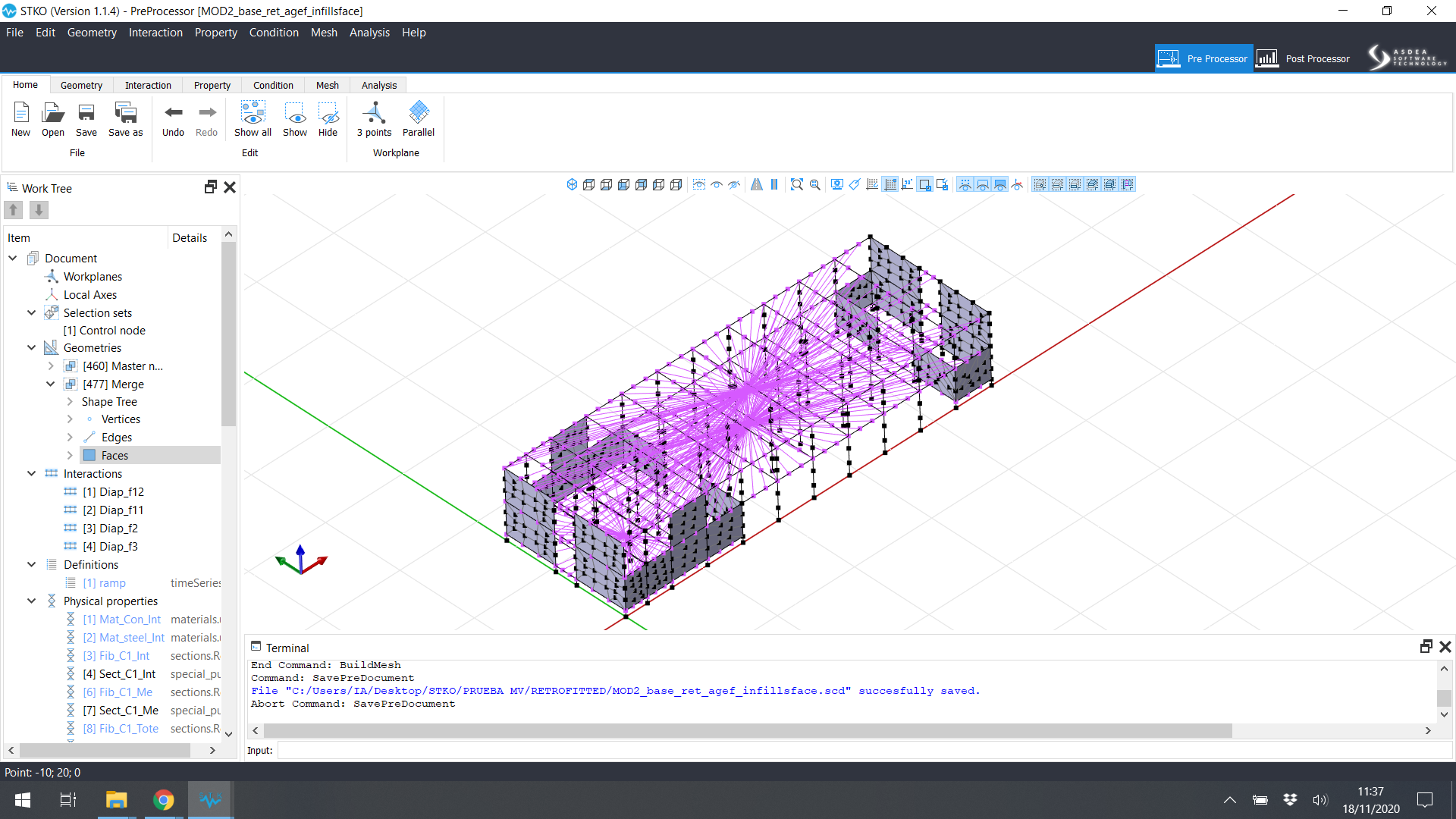Click the Pre Processor button
1456x819 pixels.
tap(1203, 58)
